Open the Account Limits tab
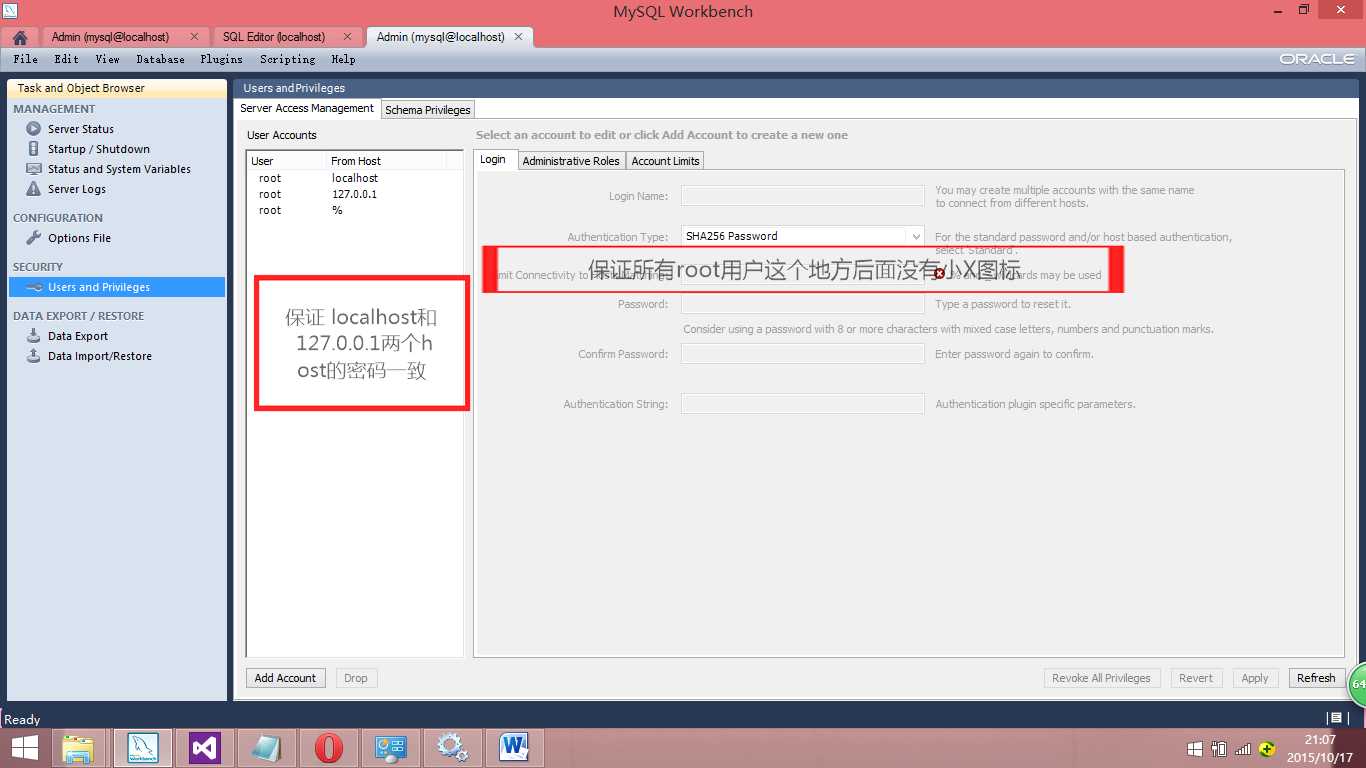This screenshot has width=1366, height=768. point(665,161)
